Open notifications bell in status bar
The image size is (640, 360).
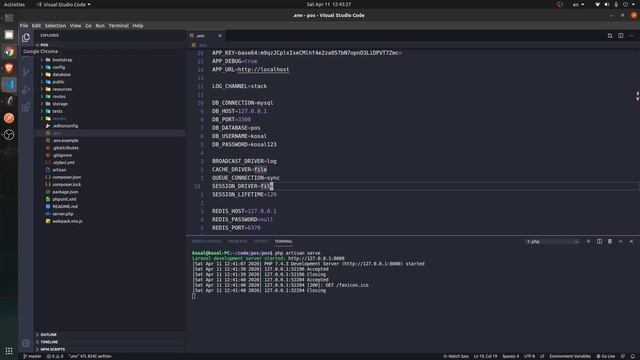pos(633,356)
